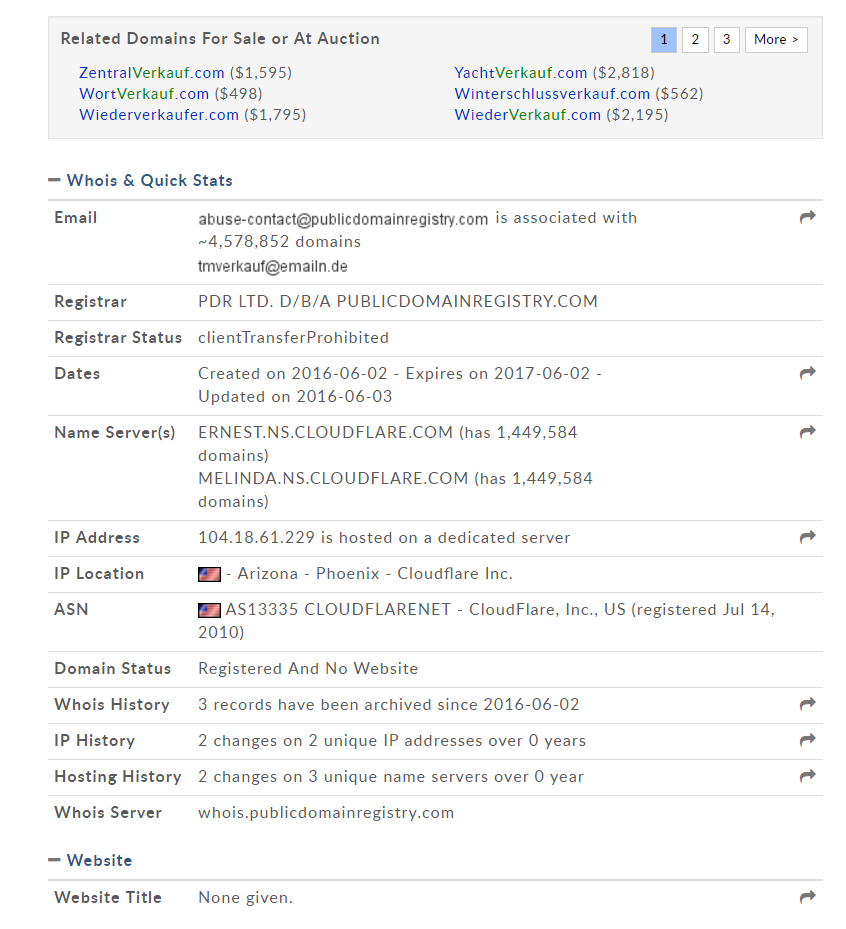The height and width of the screenshot is (929, 846).
Task: Open the Winterschlussverkauf.com link
Action: (x=552, y=94)
